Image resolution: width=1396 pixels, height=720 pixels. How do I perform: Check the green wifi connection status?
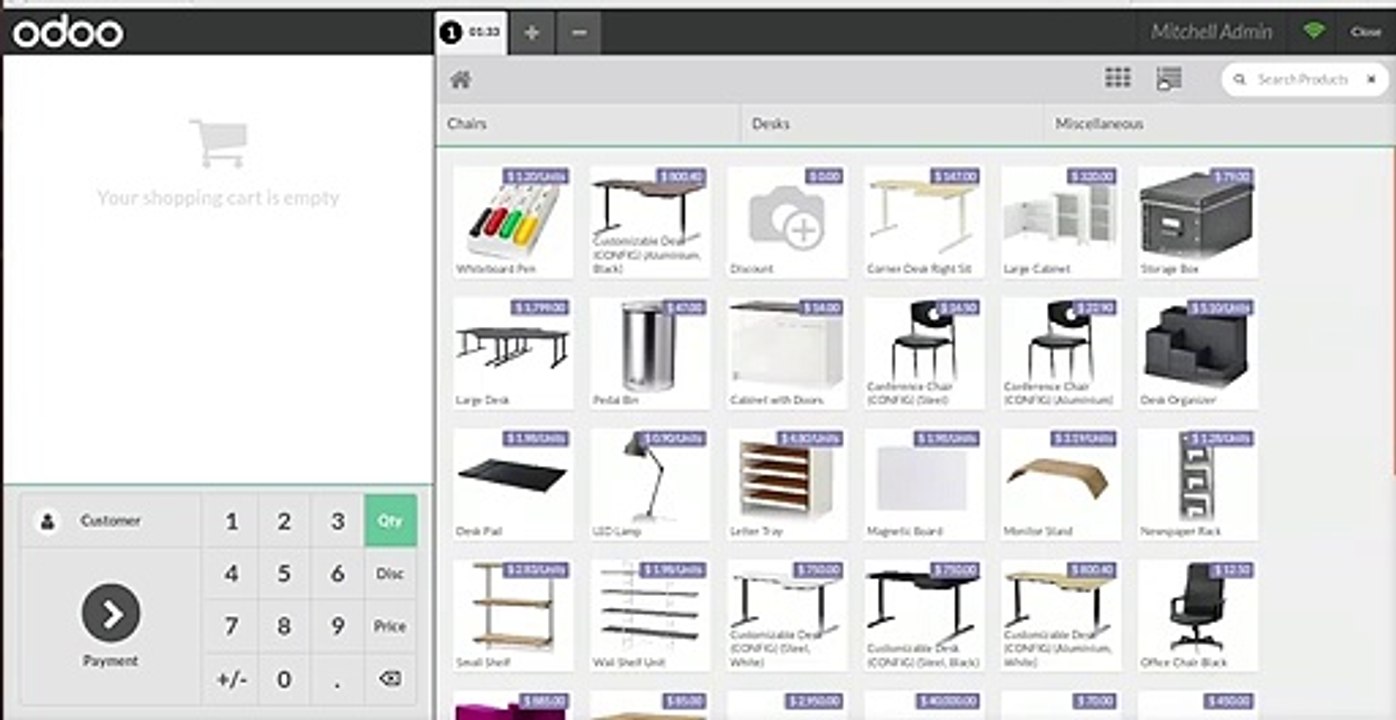tap(1314, 31)
